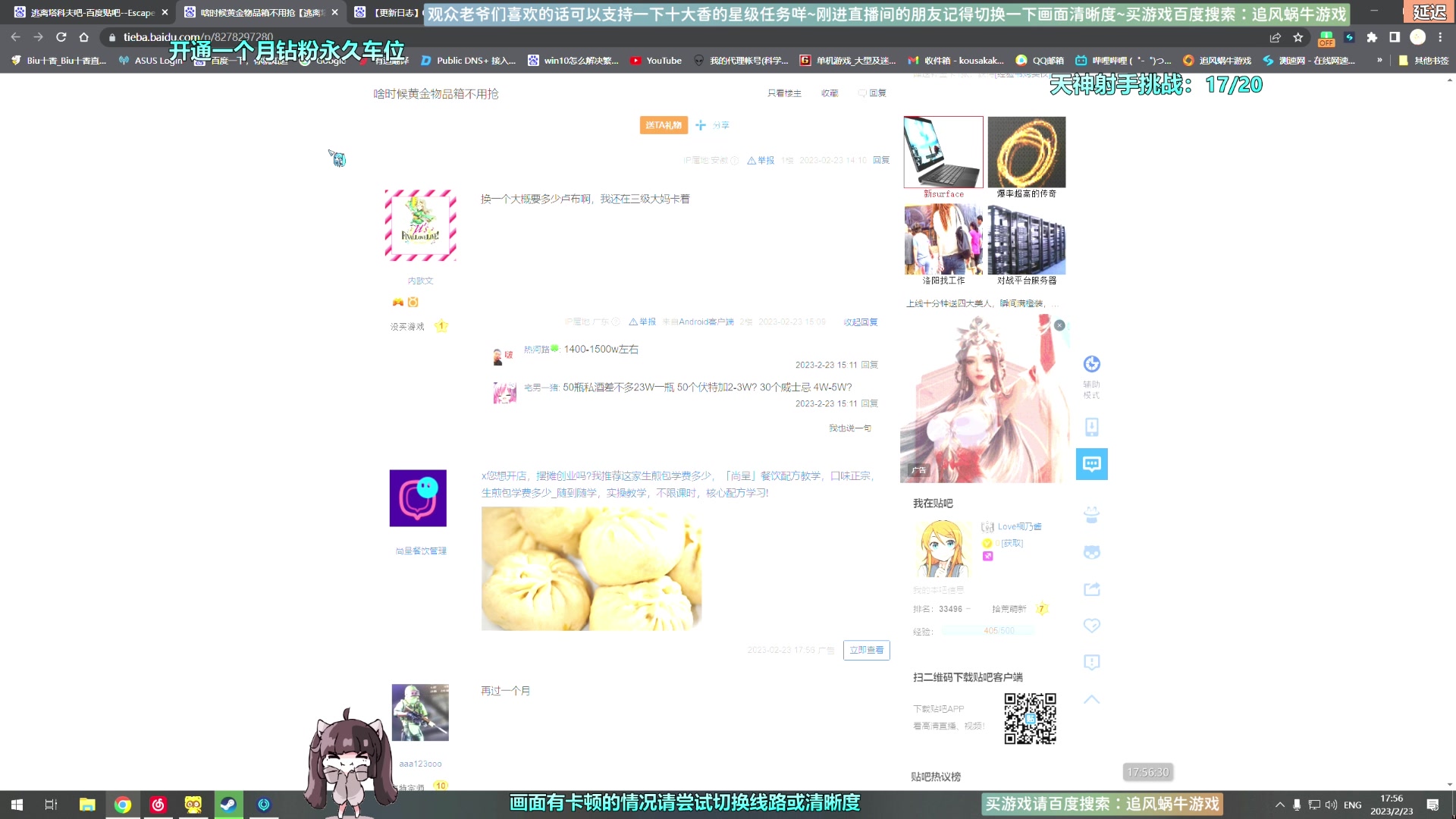Screen dimensions: 1456x819
Task: Click the 送TA礼物 gift button
Action: point(664,125)
